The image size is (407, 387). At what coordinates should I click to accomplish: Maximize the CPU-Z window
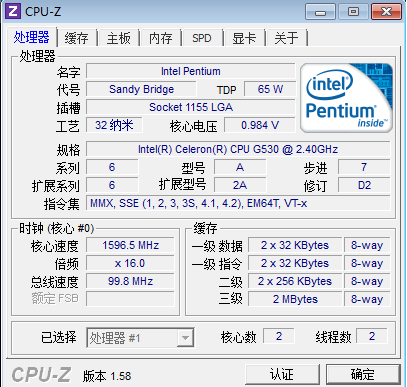(x=353, y=12)
